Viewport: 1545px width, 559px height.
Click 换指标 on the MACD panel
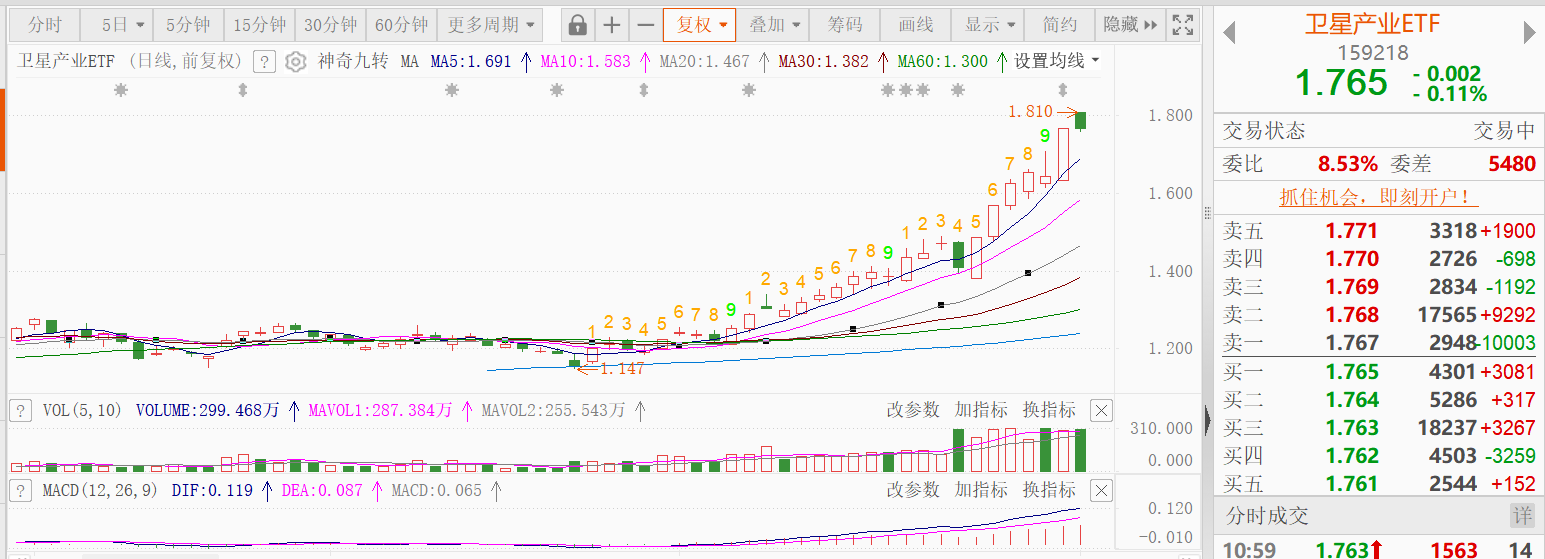pos(1049,490)
